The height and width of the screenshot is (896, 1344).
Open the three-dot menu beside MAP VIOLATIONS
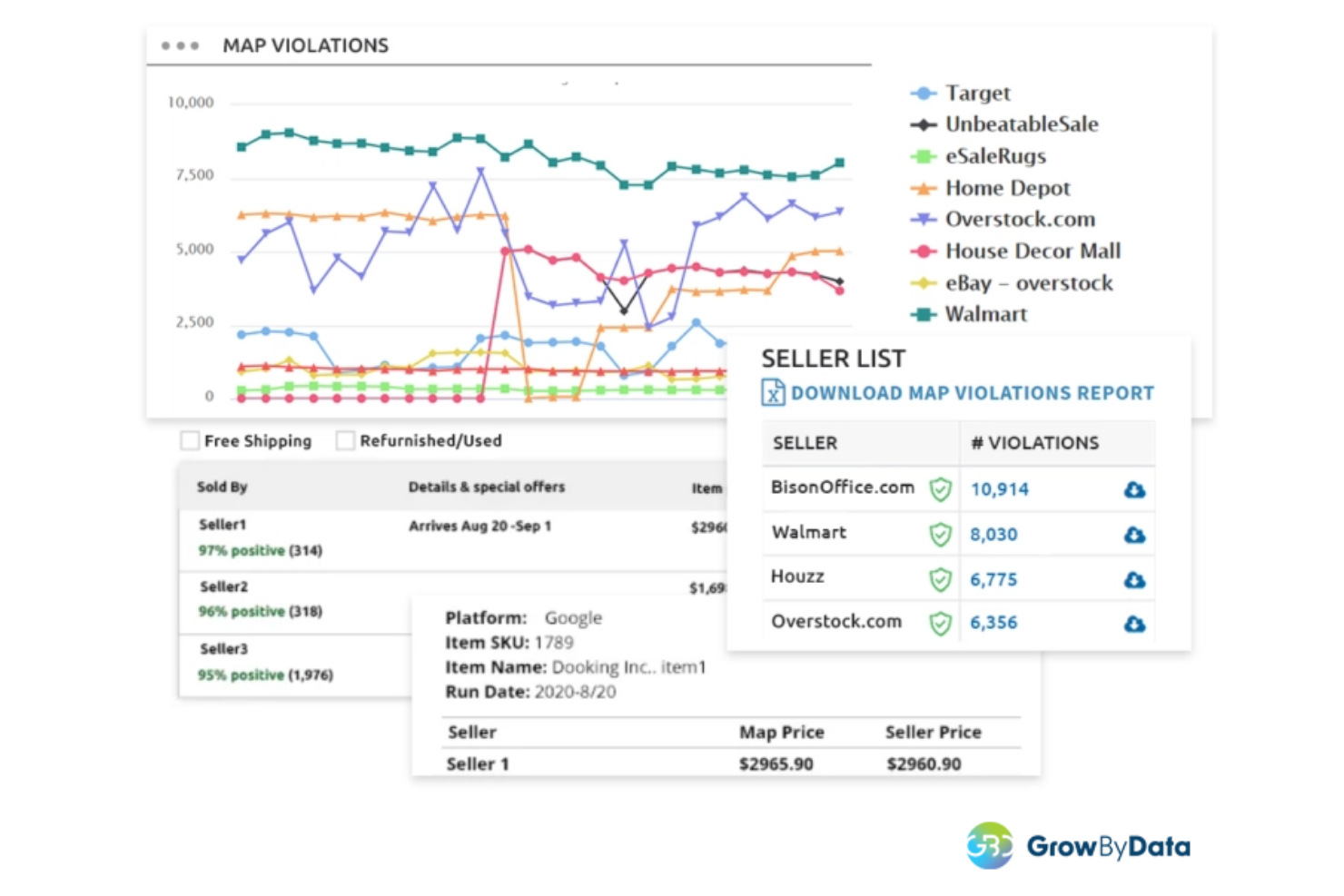coord(180,45)
